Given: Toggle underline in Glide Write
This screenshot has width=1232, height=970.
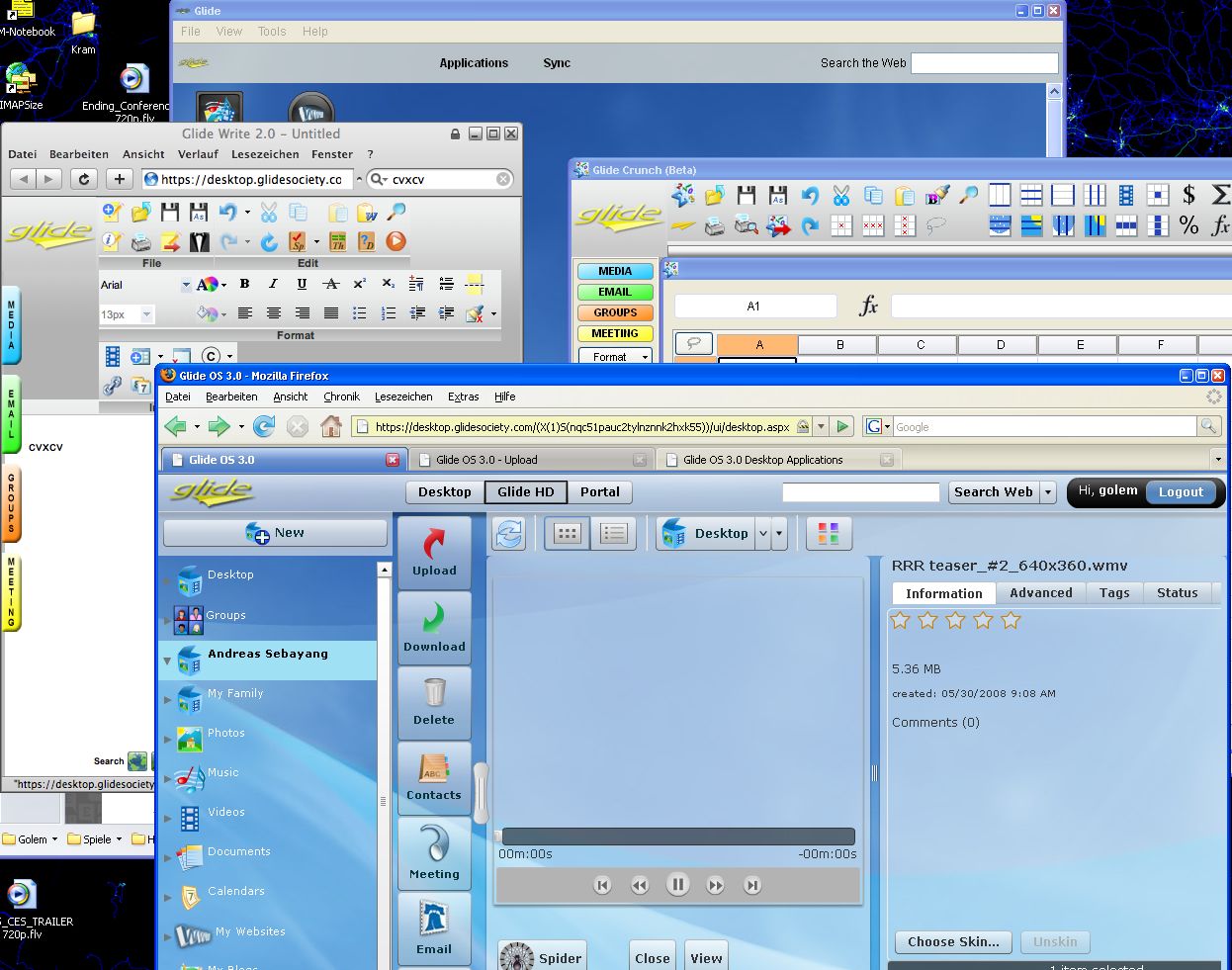Looking at the screenshot, I should pos(302,284).
